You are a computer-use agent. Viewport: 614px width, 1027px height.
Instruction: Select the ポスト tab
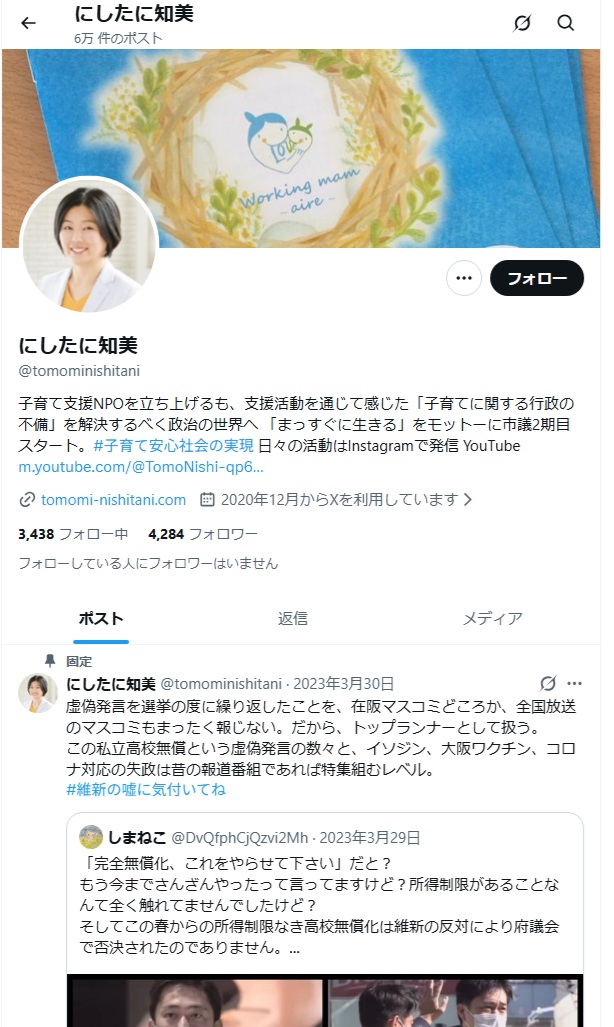tap(101, 618)
